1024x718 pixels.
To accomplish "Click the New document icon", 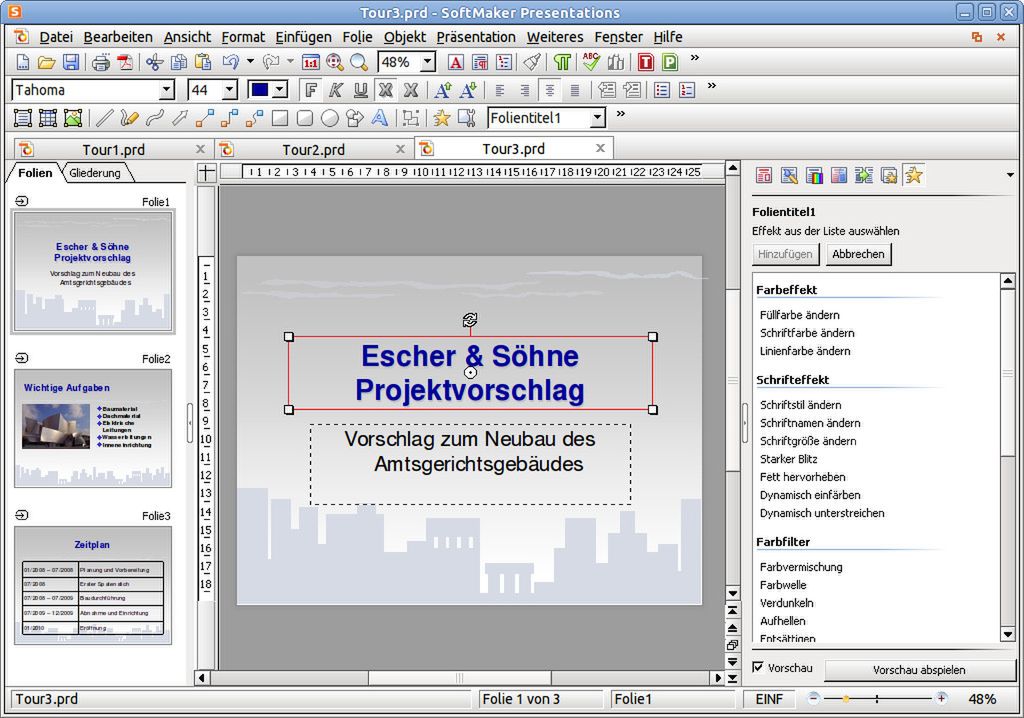I will click(22, 62).
